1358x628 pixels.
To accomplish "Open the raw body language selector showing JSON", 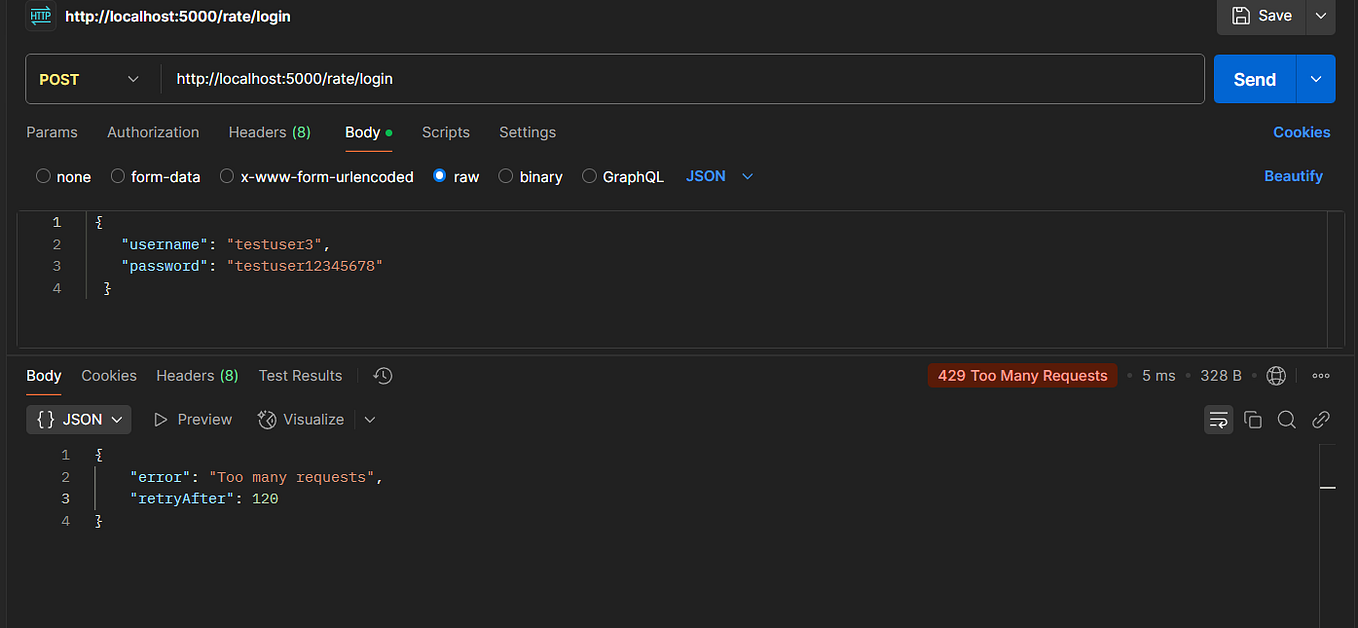I will 719,176.
